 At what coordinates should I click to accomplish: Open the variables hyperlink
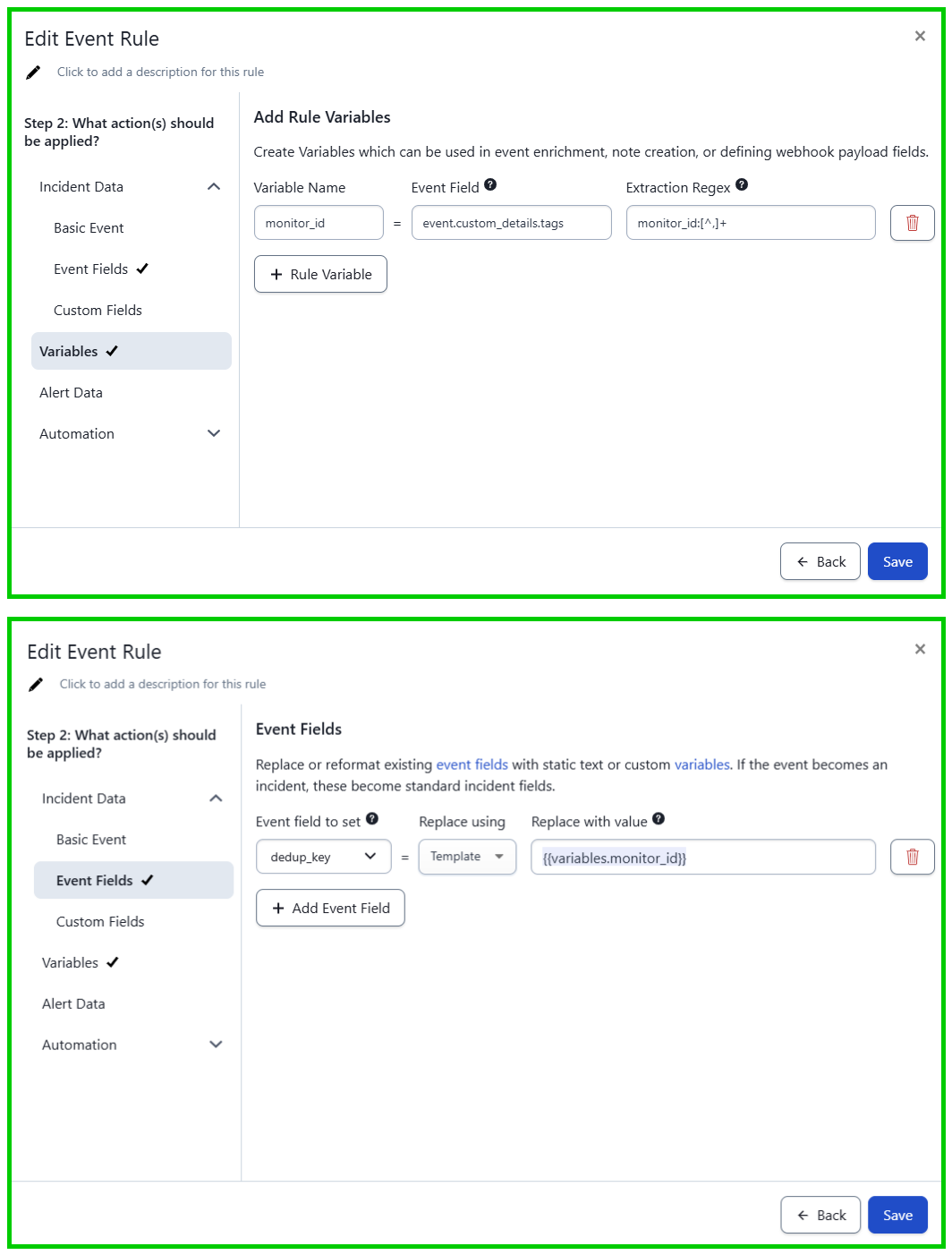pos(701,764)
